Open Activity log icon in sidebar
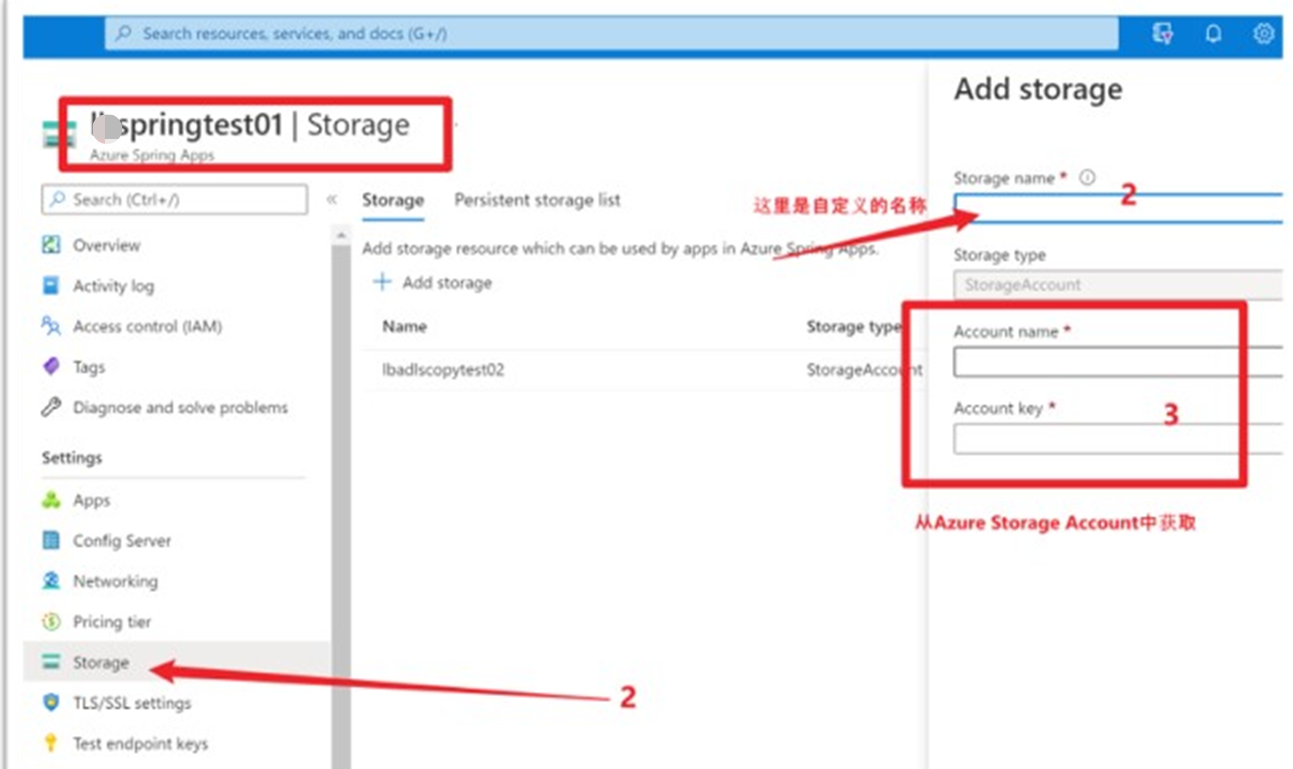 point(51,286)
